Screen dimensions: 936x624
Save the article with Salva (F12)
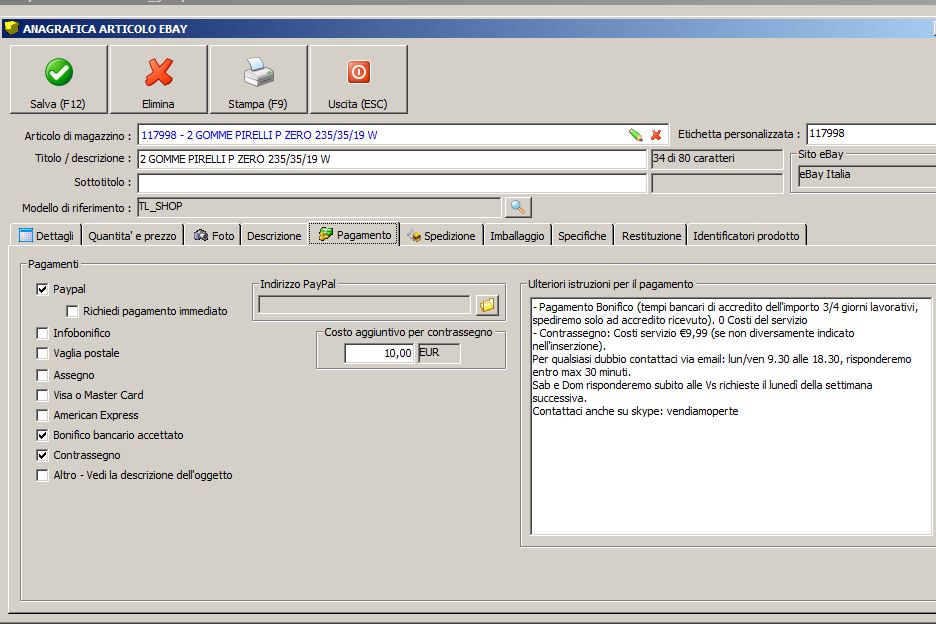[x=58, y=79]
